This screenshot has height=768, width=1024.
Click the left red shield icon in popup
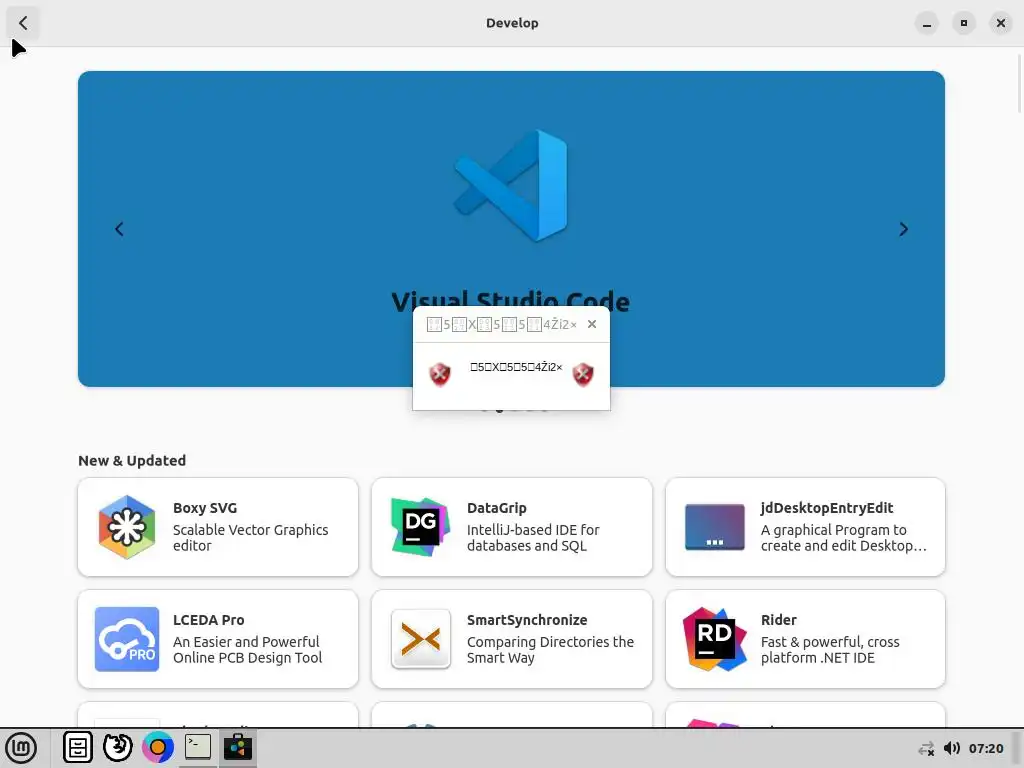(x=440, y=375)
